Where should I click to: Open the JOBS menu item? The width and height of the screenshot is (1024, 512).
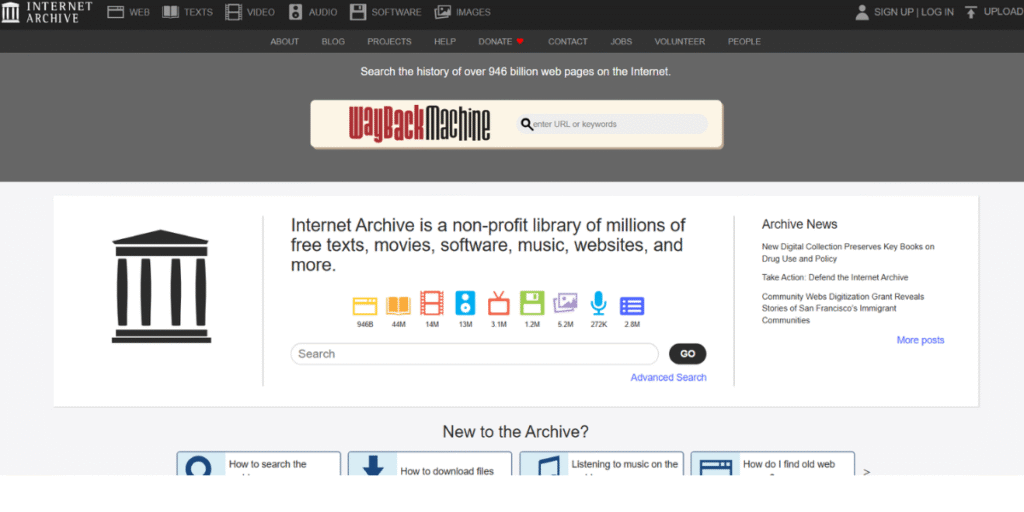point(621,41)
